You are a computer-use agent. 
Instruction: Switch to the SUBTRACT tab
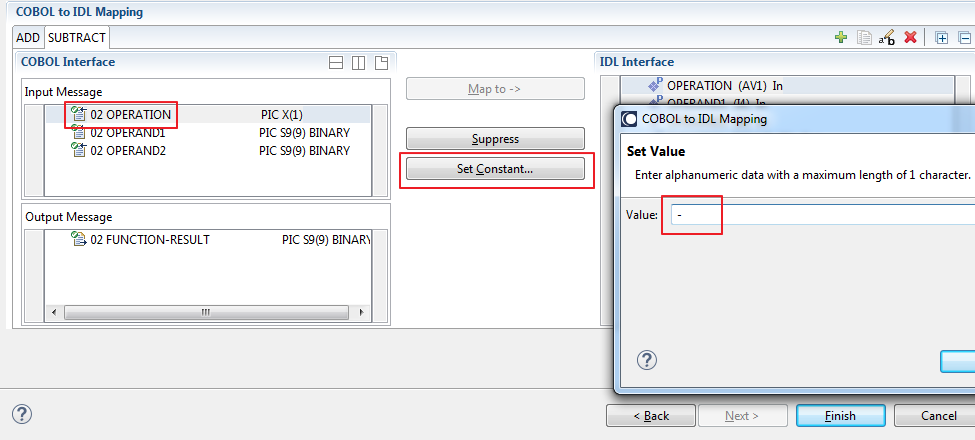coord(77,38)
